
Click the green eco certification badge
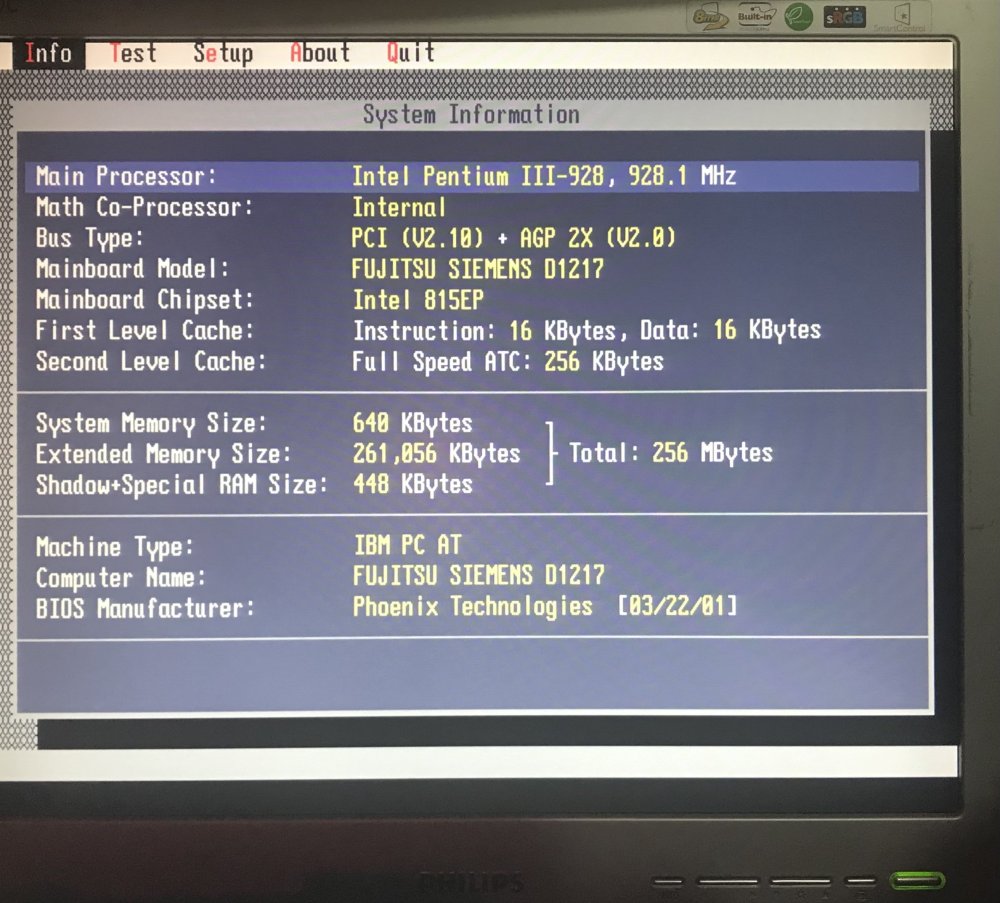click(x=798, y=16)
